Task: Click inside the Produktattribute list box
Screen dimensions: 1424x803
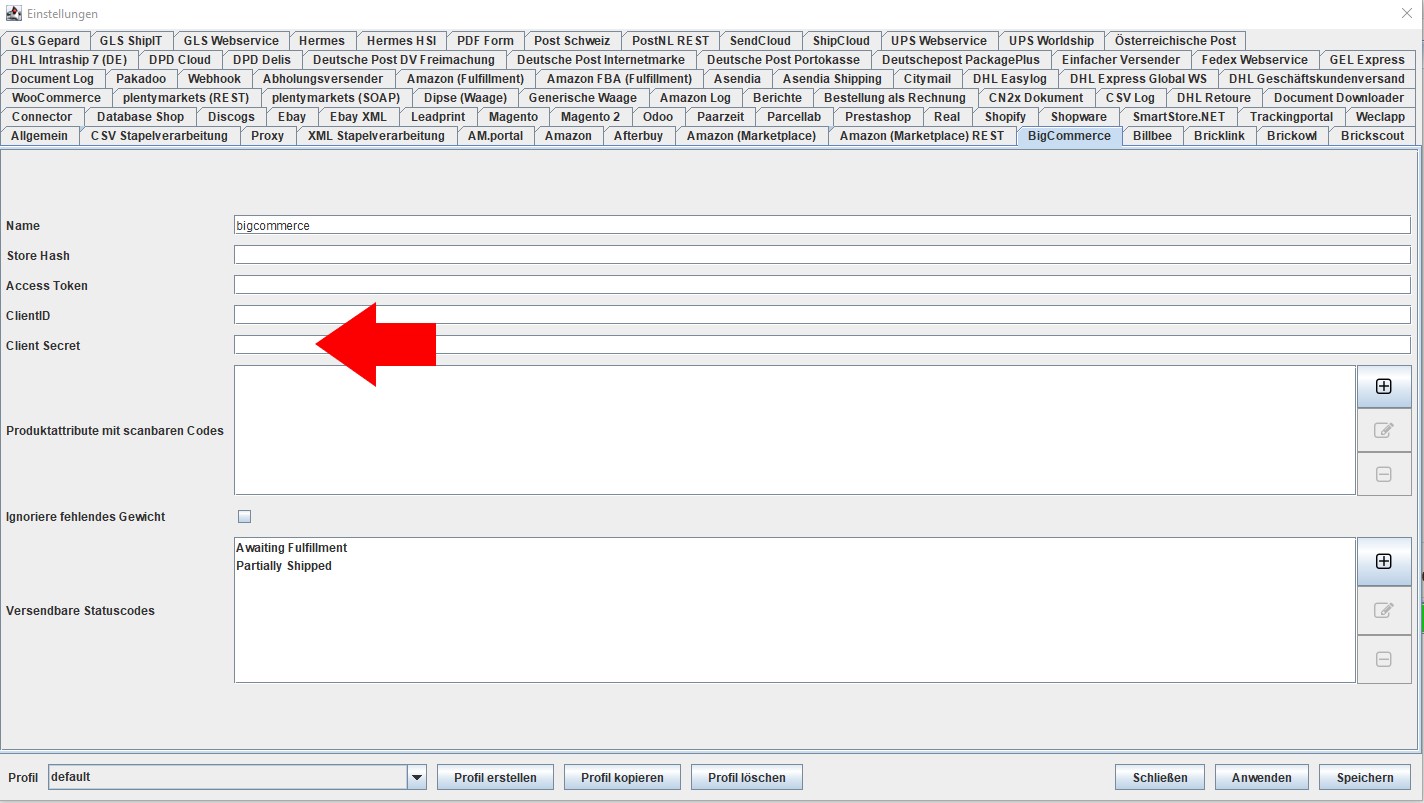Action: pyautogui.click(x=795, y=430)
